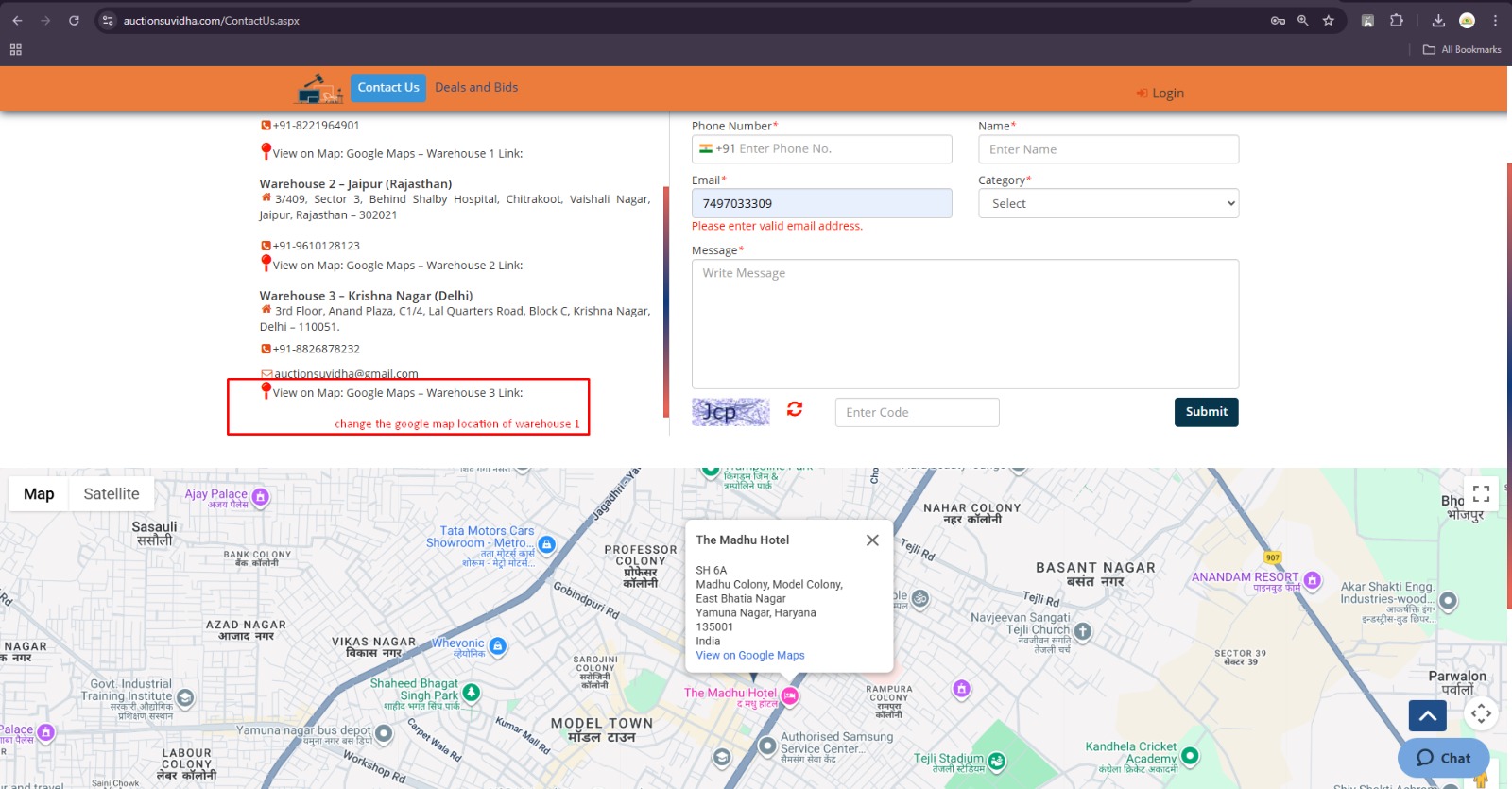The image size is (1512, 789).
Task: Refresh the captcha code image
Action: click(794, 409)
